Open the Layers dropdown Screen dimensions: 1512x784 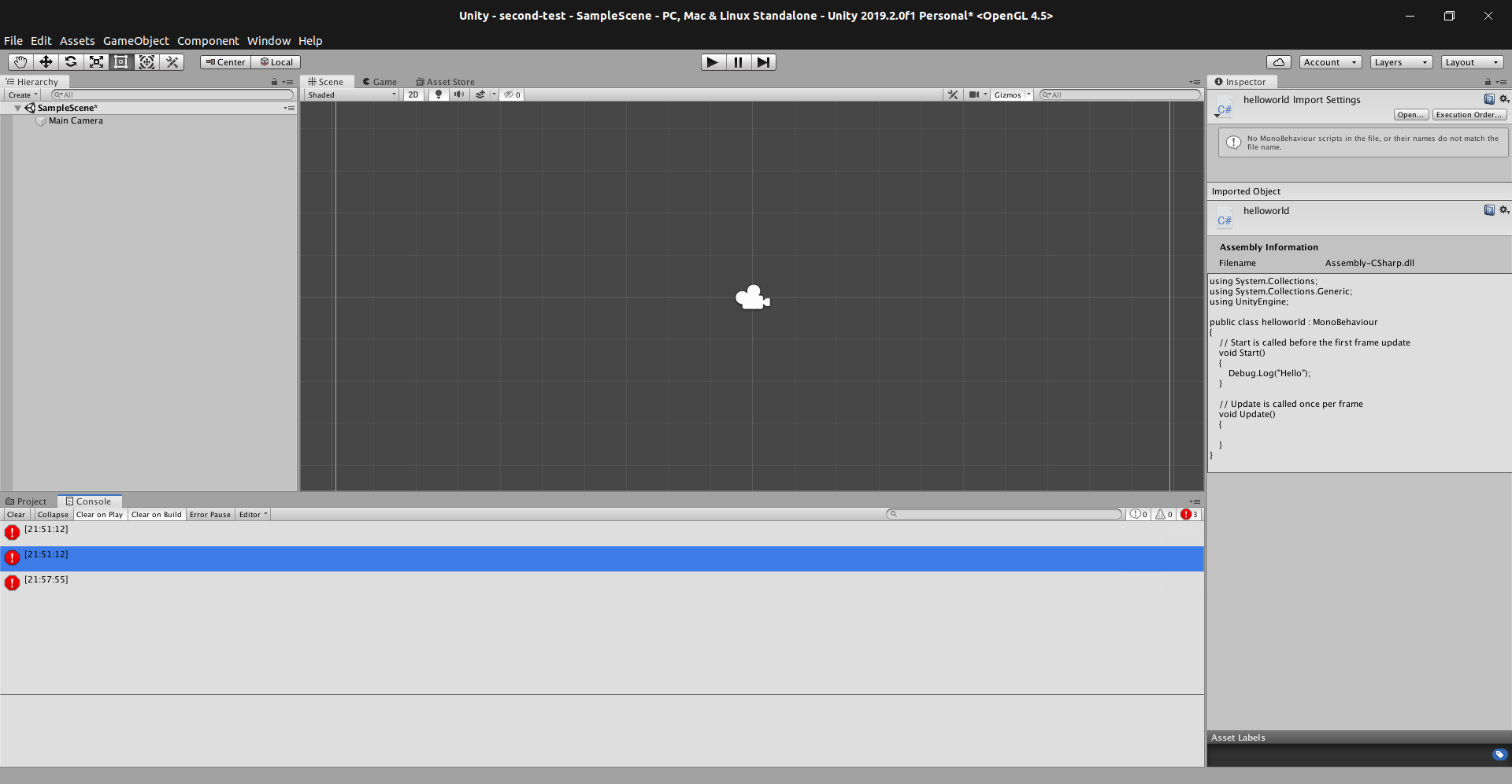[1401, 62]
